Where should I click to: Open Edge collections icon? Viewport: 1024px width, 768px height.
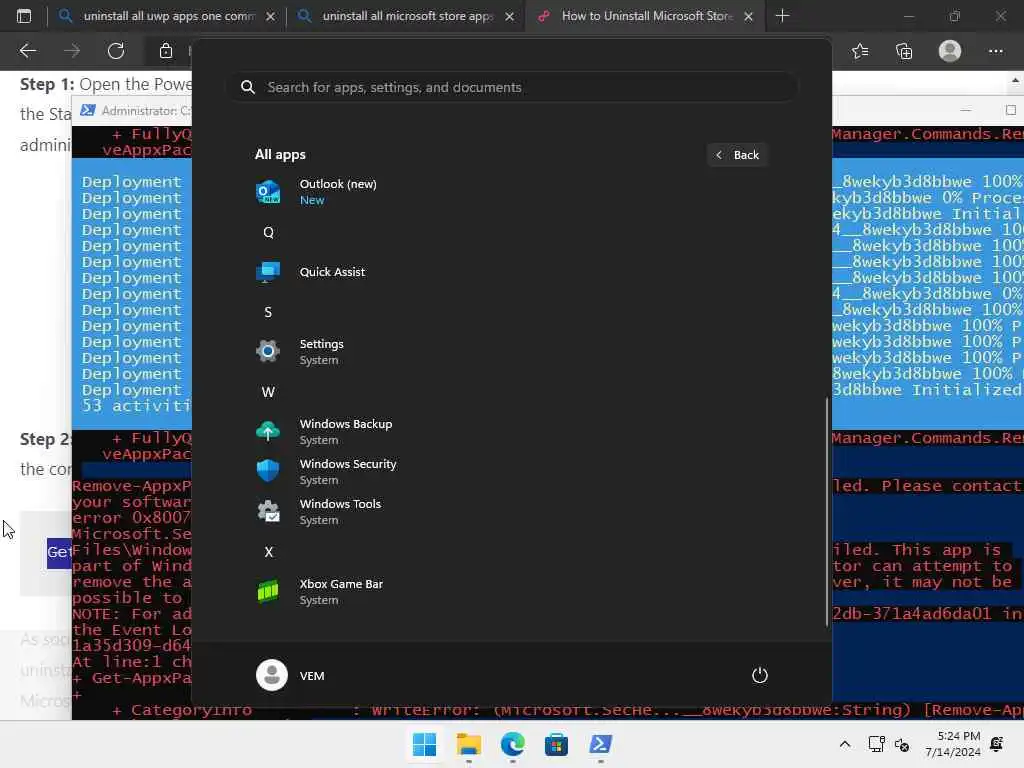pyautogui.click(x=904, y=51)
